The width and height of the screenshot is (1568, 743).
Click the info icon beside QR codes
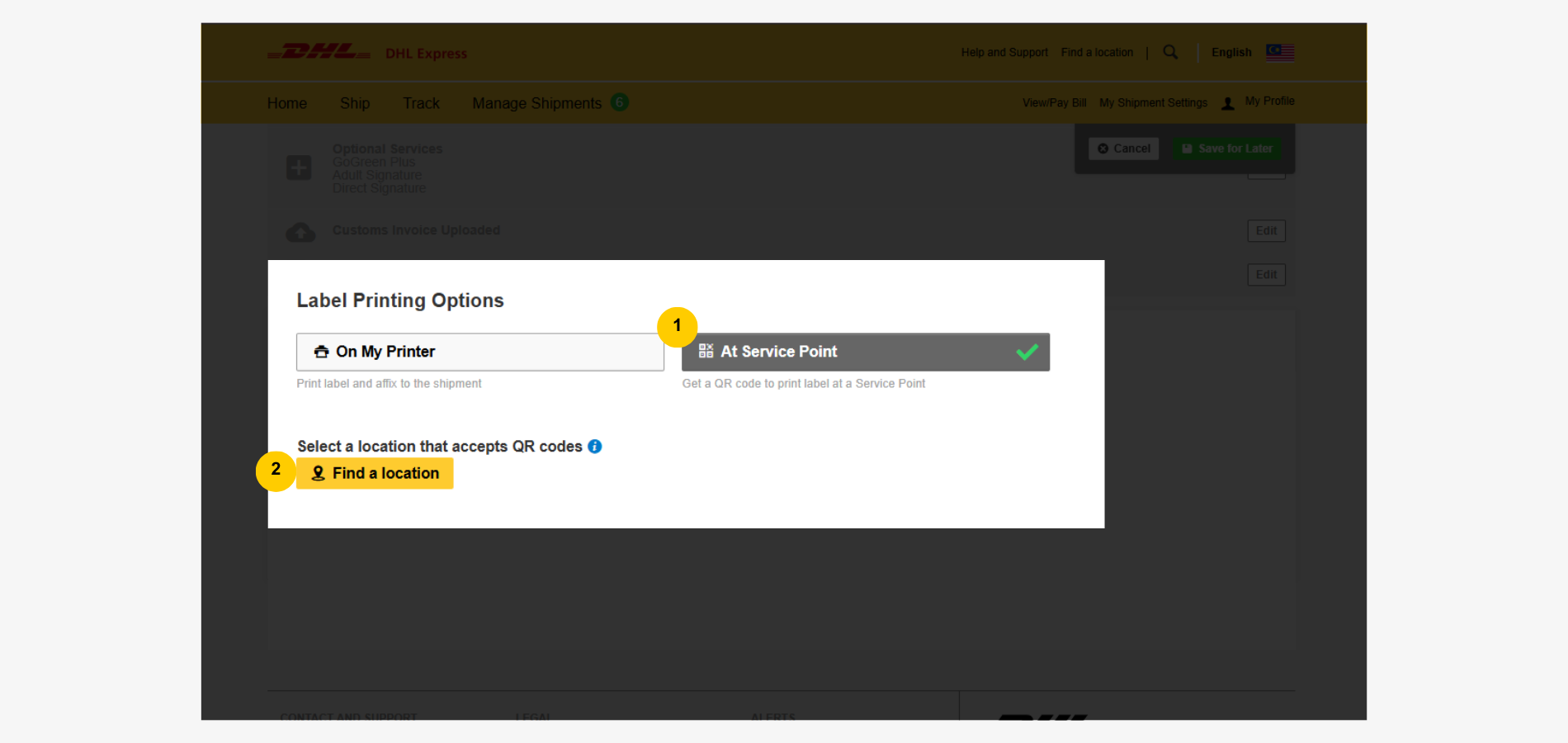click(594, 446)
